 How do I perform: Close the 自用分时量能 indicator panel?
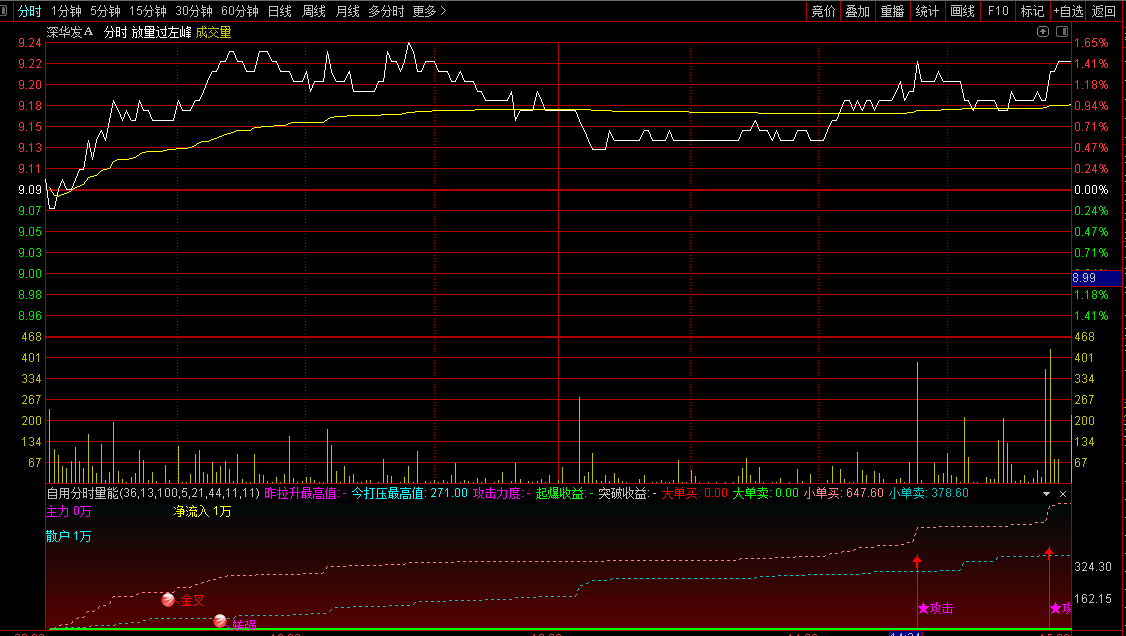1063,494
